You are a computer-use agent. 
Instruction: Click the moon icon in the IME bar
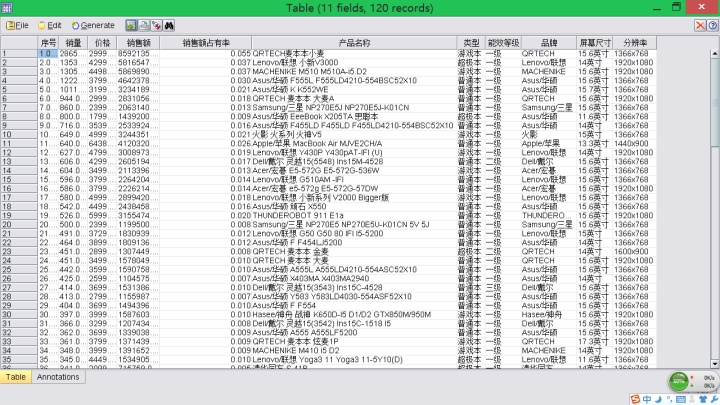coord(658,399)
